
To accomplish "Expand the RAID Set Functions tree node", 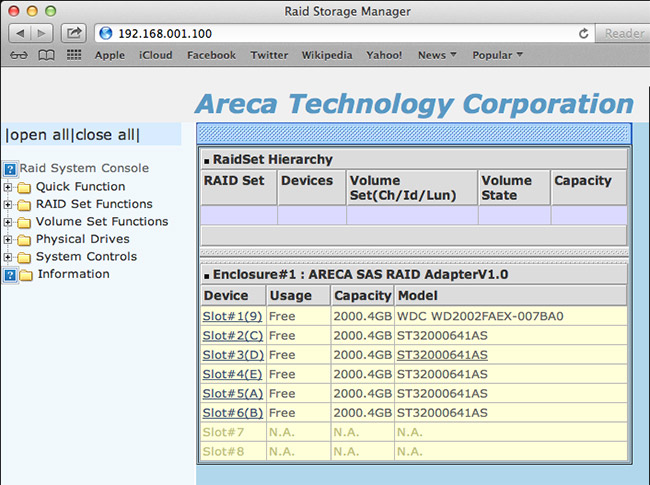I will coord(7,205).
